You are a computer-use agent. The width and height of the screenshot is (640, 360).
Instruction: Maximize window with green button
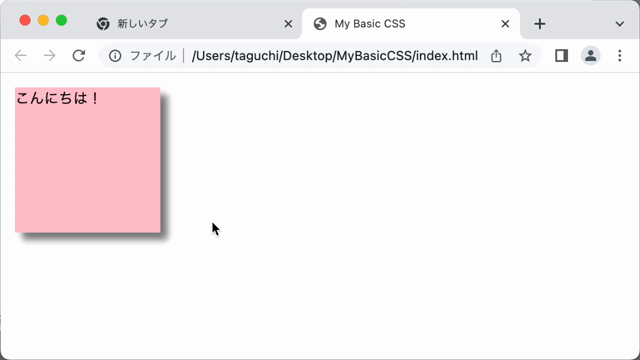tap(61, 20)
